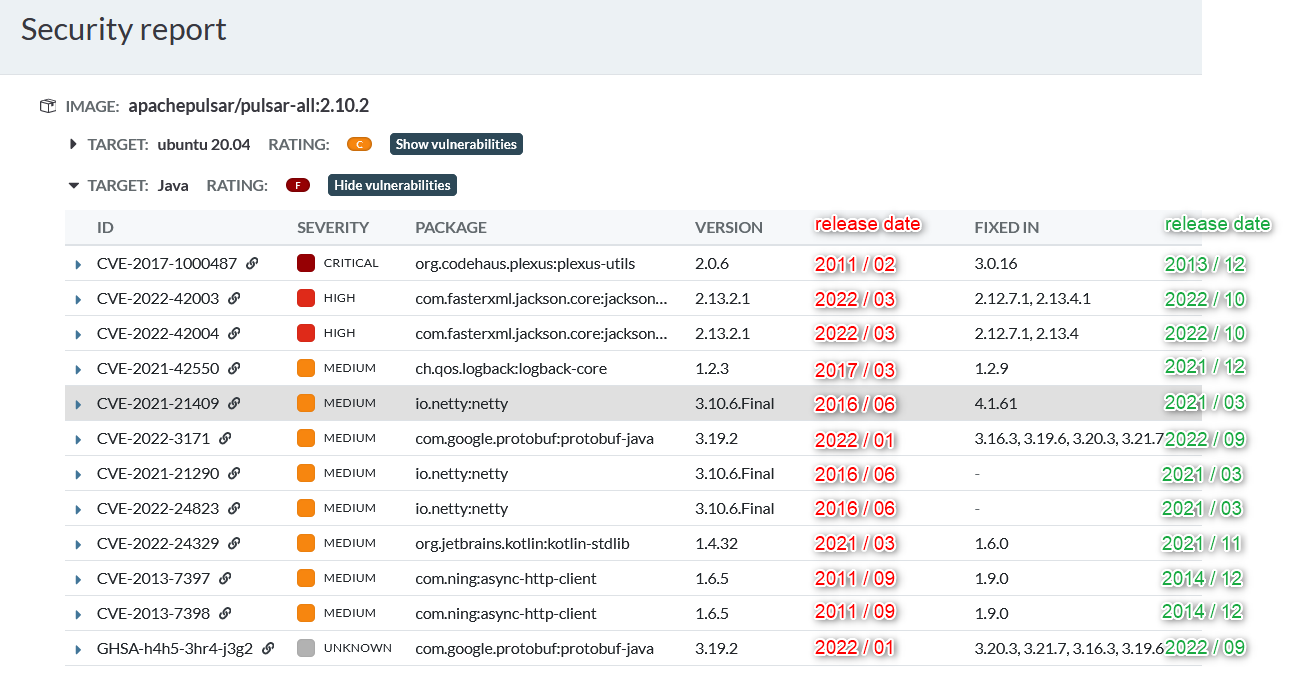Open link icon next to CVE-2017-1000487
Screen dimensions: 1290x679
click(x=252, y=263)
